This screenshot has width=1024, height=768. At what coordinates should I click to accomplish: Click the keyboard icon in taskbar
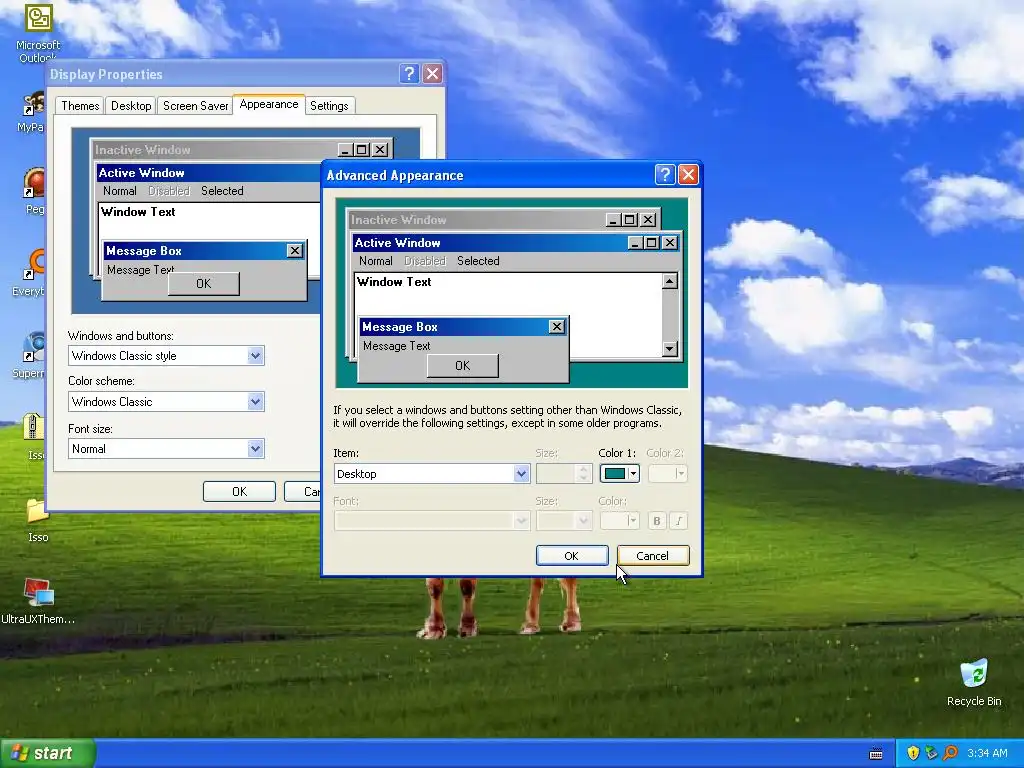click(x=876, y=754)
